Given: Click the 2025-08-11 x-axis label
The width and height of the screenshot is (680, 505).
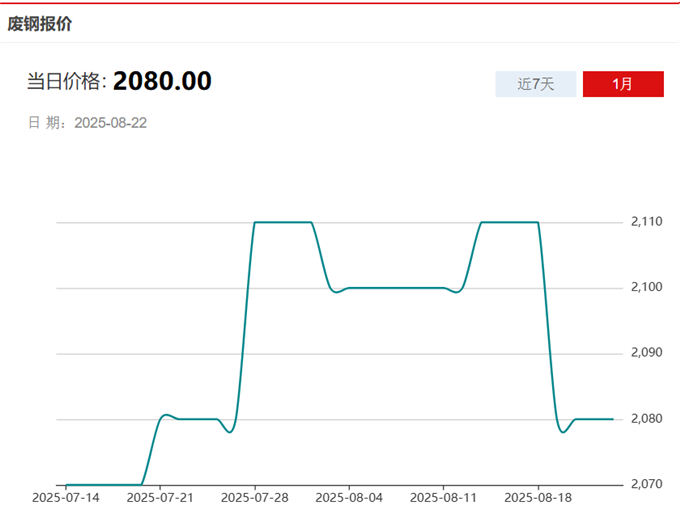Looking at the screenshot, I should tap(443, 496).
